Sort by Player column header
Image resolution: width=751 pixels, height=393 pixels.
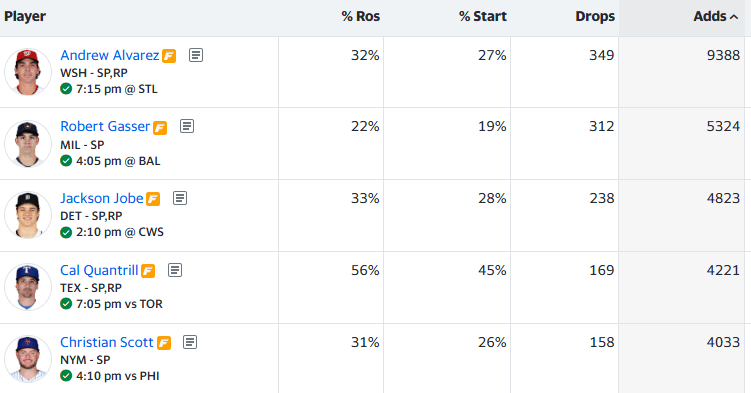[25, 16]
